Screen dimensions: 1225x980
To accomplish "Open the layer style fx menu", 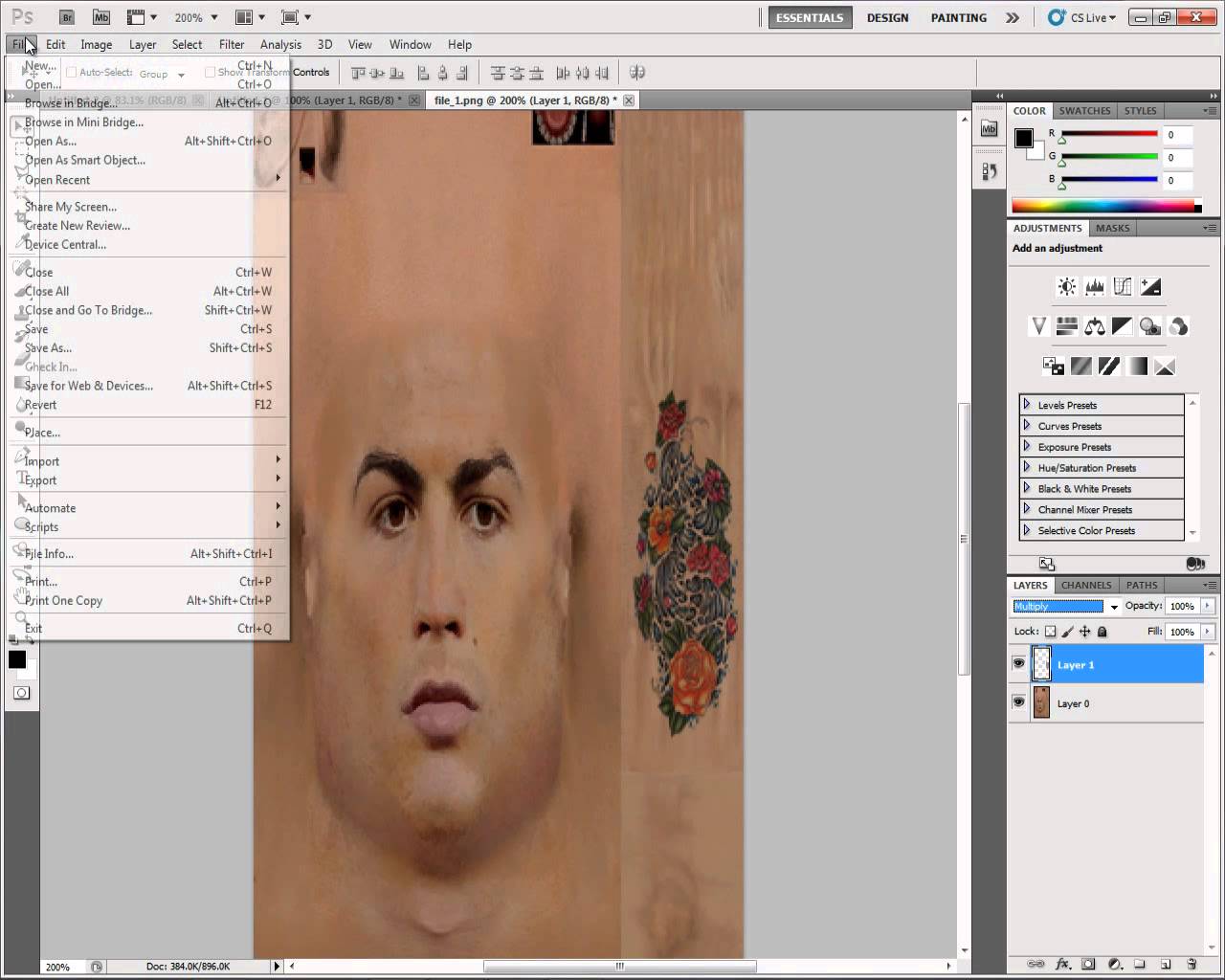I will [1062, 965].
